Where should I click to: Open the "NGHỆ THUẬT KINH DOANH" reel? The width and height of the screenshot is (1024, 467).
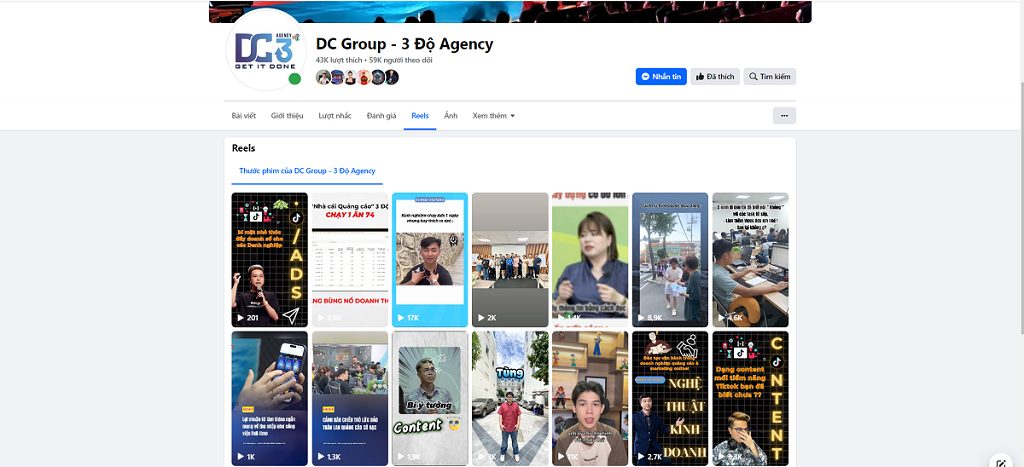[670, 398]
